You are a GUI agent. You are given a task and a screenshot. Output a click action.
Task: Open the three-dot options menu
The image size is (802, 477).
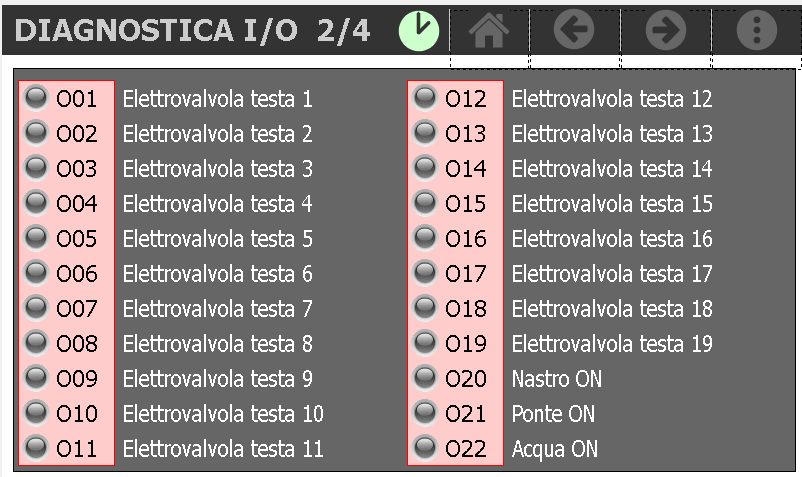(x=756, y=32)
